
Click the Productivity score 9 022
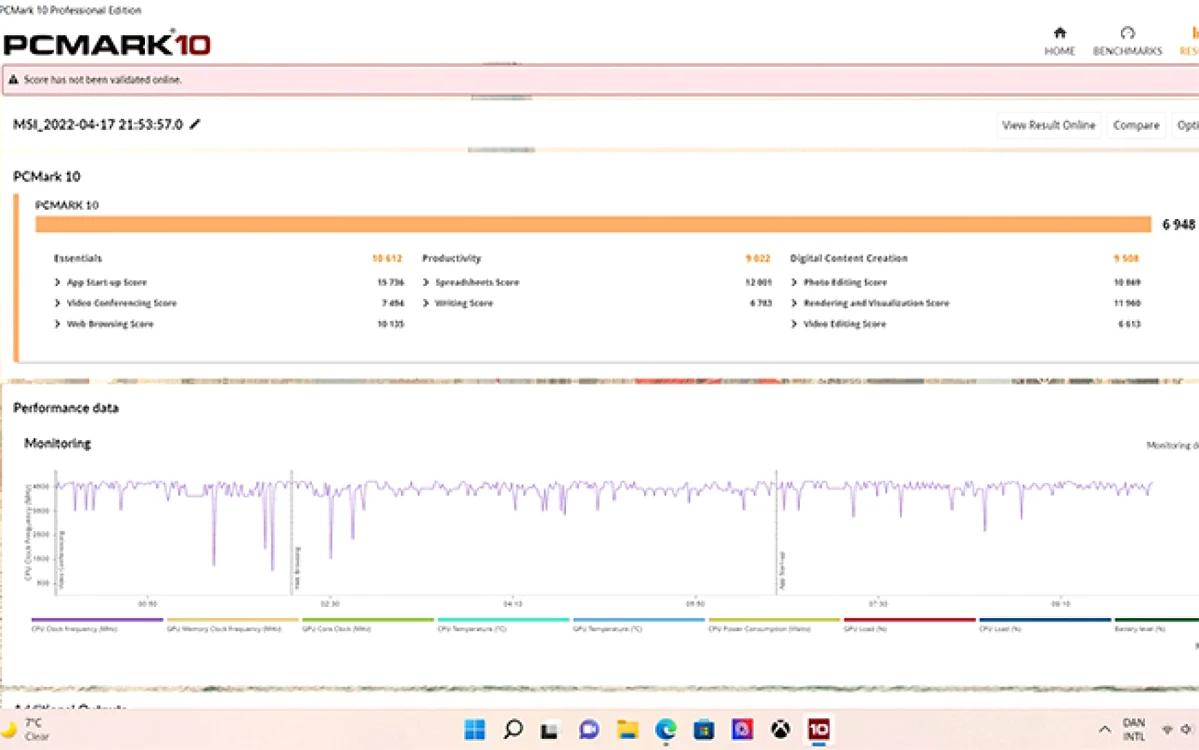pos(758,258)
